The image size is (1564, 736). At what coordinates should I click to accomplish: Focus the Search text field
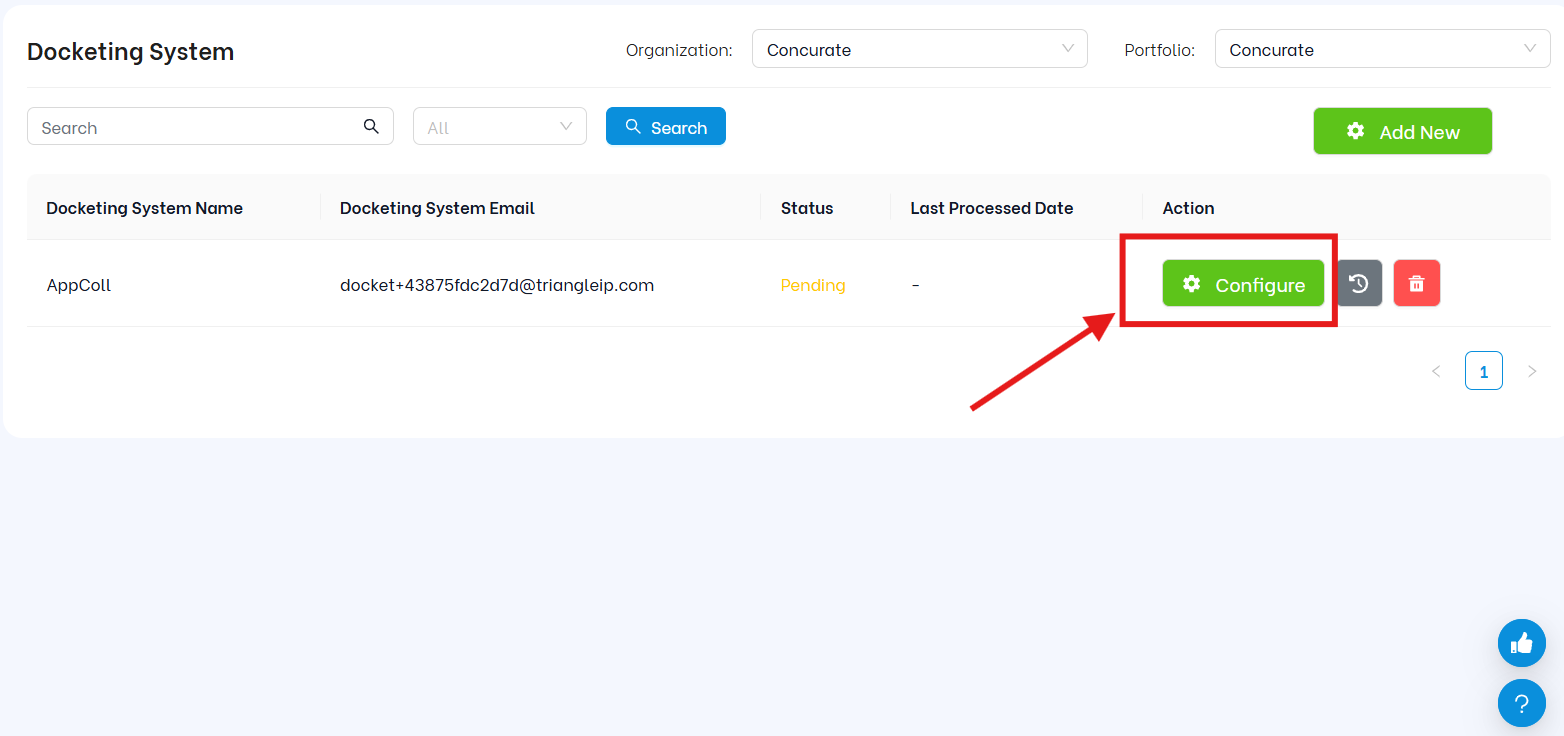tap(210, 127)
